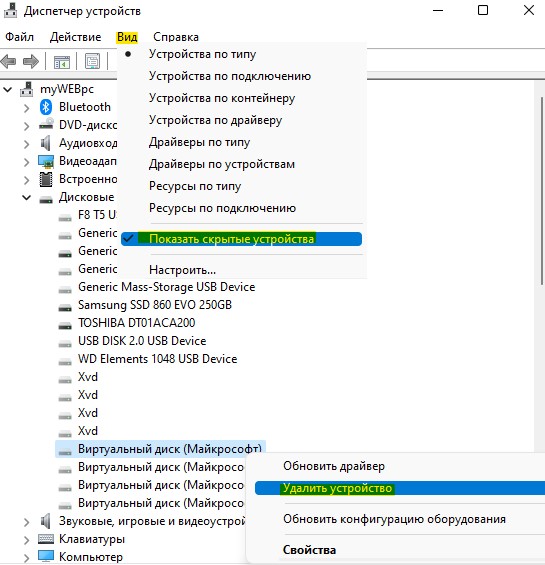This screenshot has width=545, height=565.
Task: Expand the Аудиовходы category
Action: (x=26, y=144)
